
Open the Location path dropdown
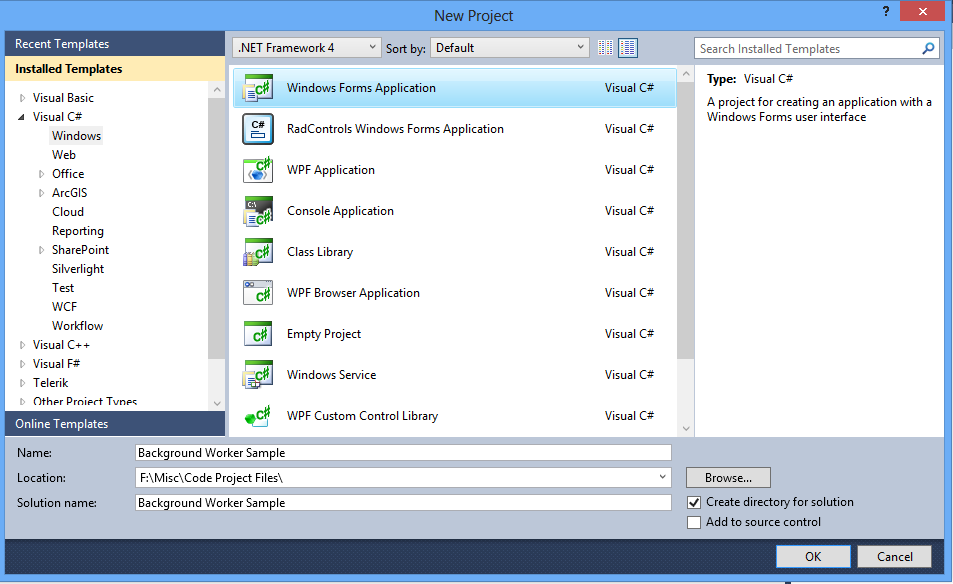pyautogui.click(x=662, y=477)
